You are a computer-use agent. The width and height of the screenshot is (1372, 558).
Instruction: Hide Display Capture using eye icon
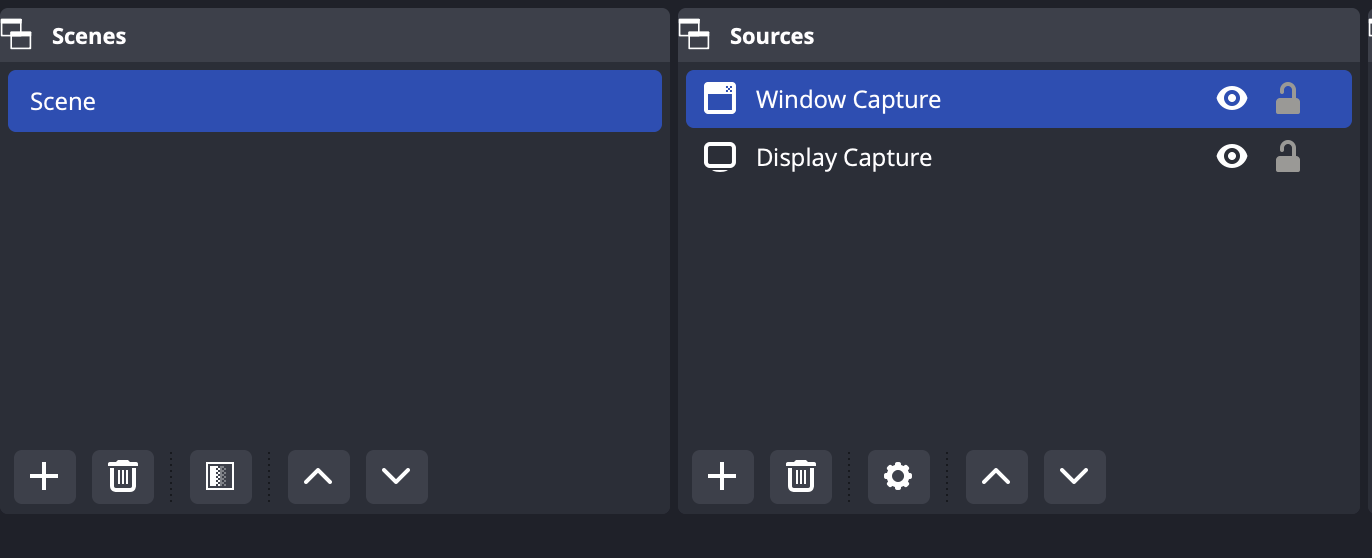pyautogui.click(x=1232, y=156)
